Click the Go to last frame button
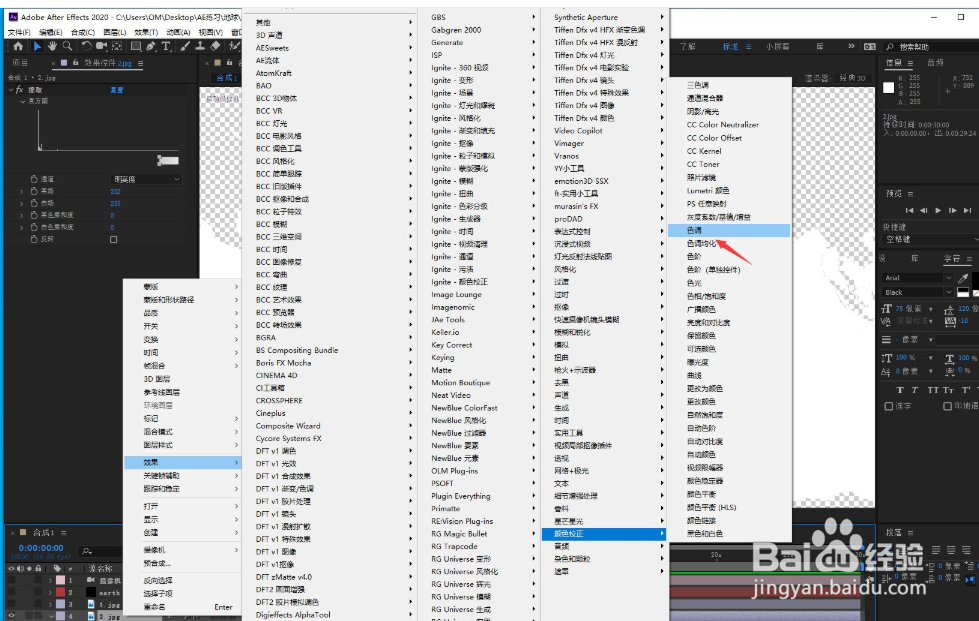The height and width of the screenshot is (621, 979). [x=967, y=210]
